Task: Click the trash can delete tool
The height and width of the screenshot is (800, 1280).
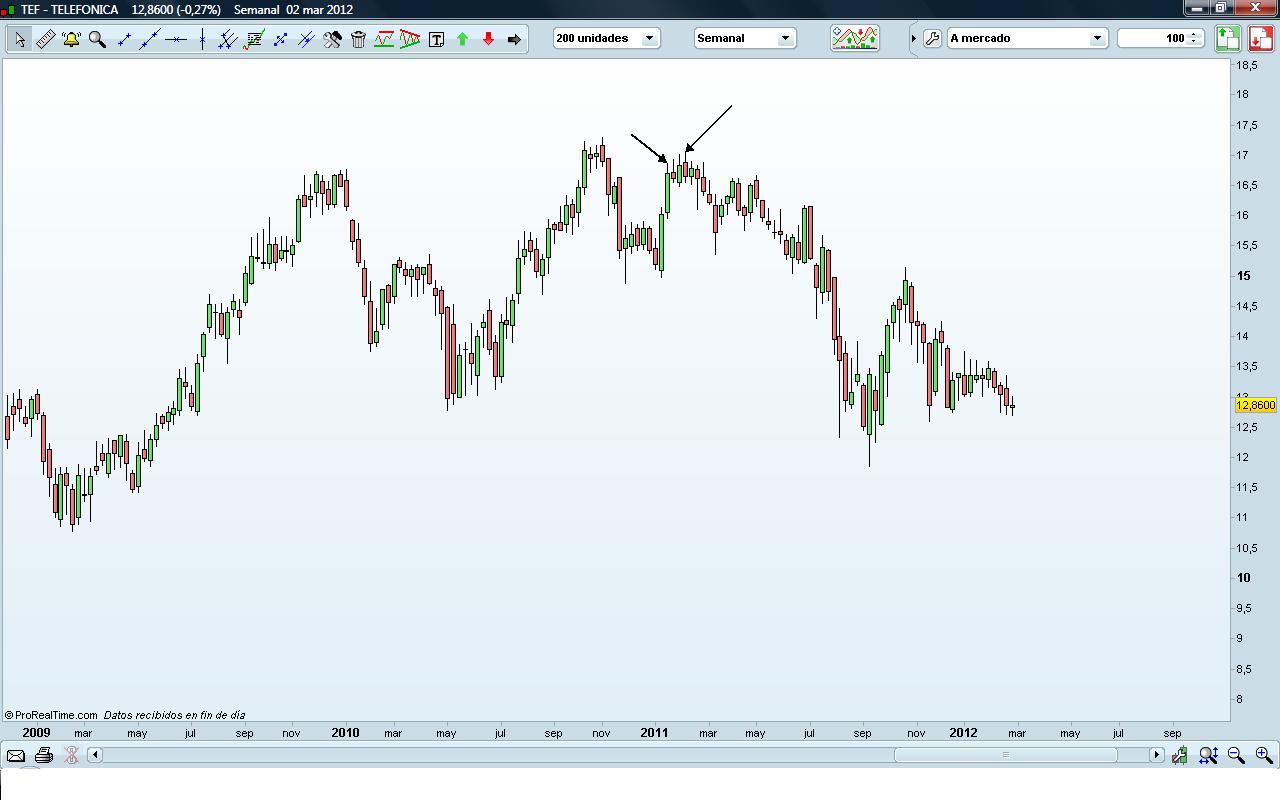Action: [358, 39]
